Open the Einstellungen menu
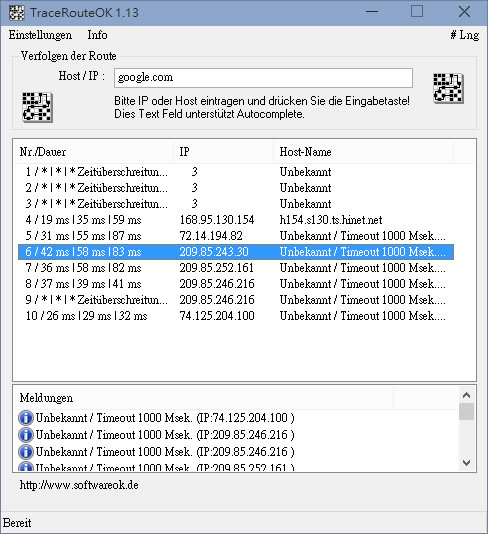 tap(40, 35)
